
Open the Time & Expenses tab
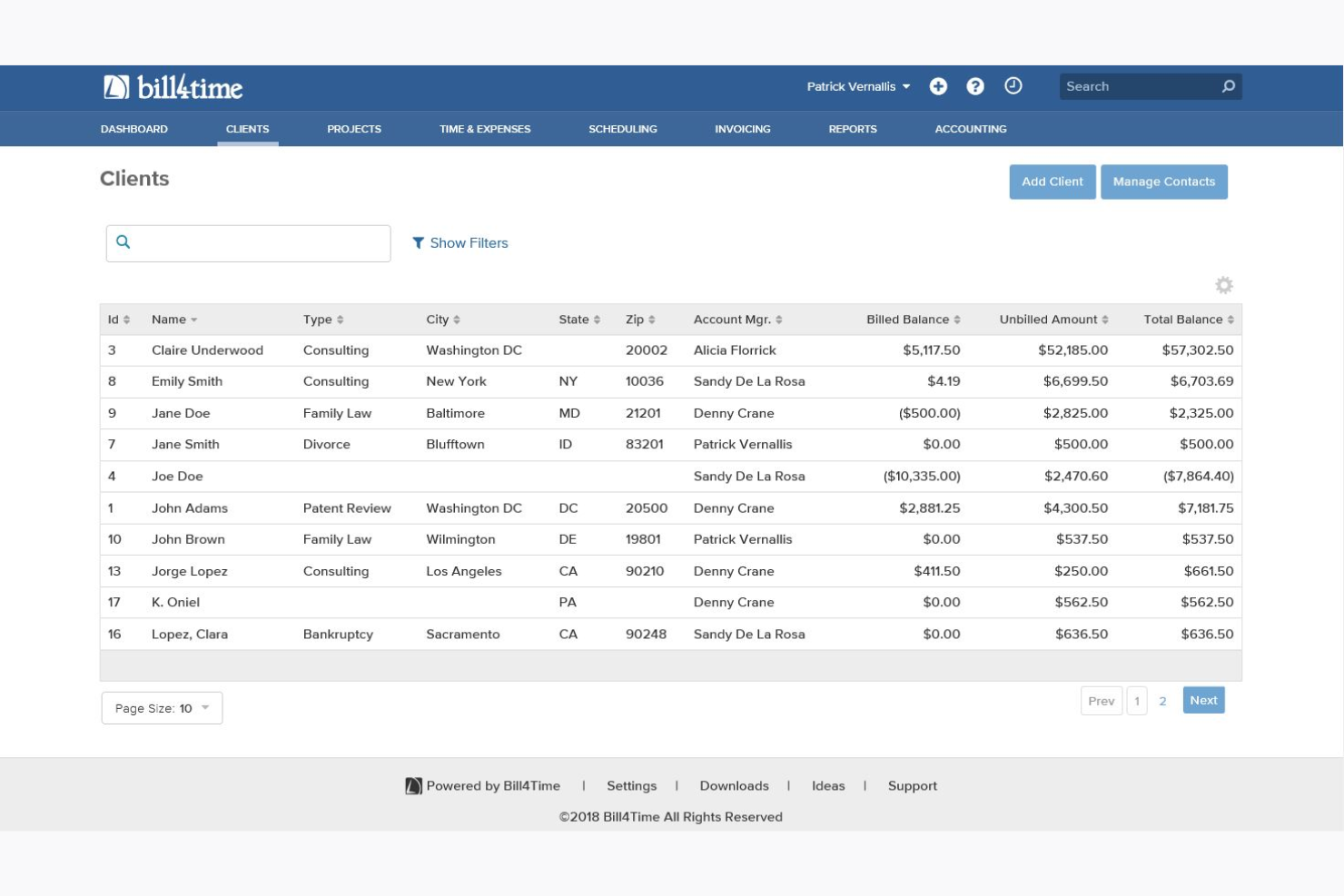click(485, 129)
